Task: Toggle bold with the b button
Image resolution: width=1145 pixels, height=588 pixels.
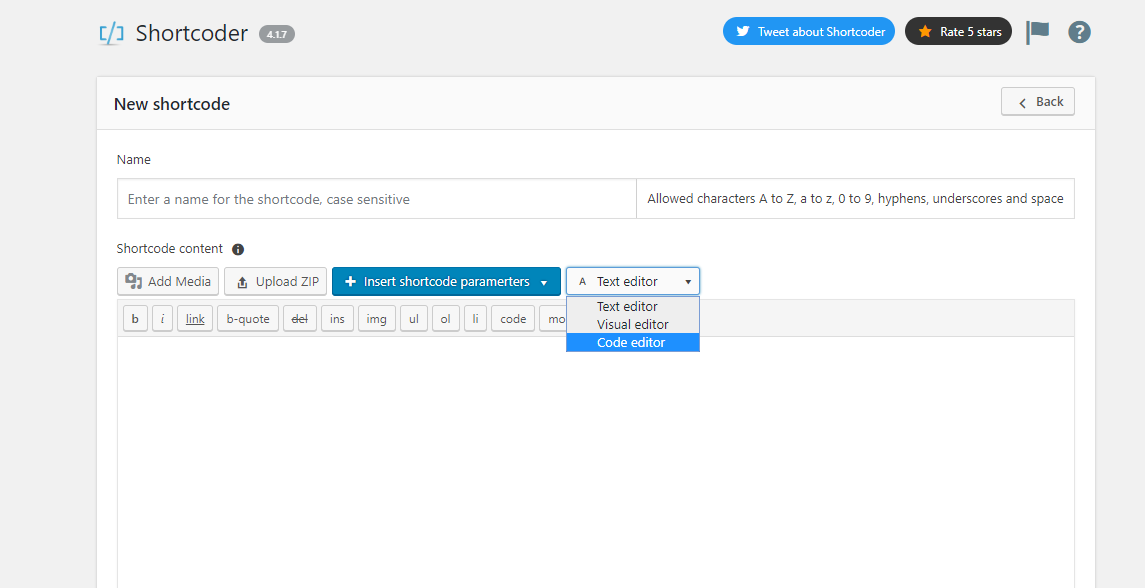Action: coord(135,319)
